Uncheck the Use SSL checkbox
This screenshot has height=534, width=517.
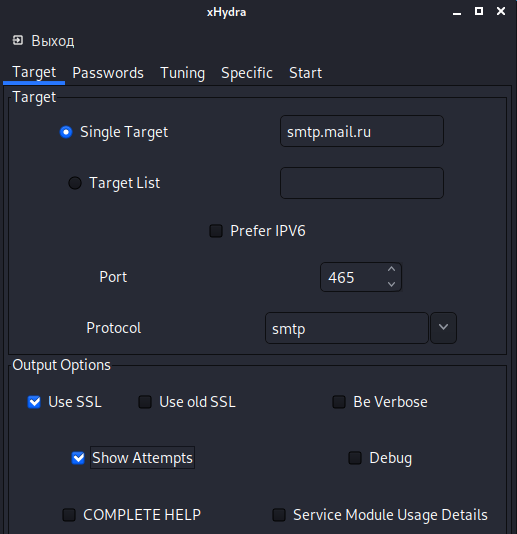point(34,402)
